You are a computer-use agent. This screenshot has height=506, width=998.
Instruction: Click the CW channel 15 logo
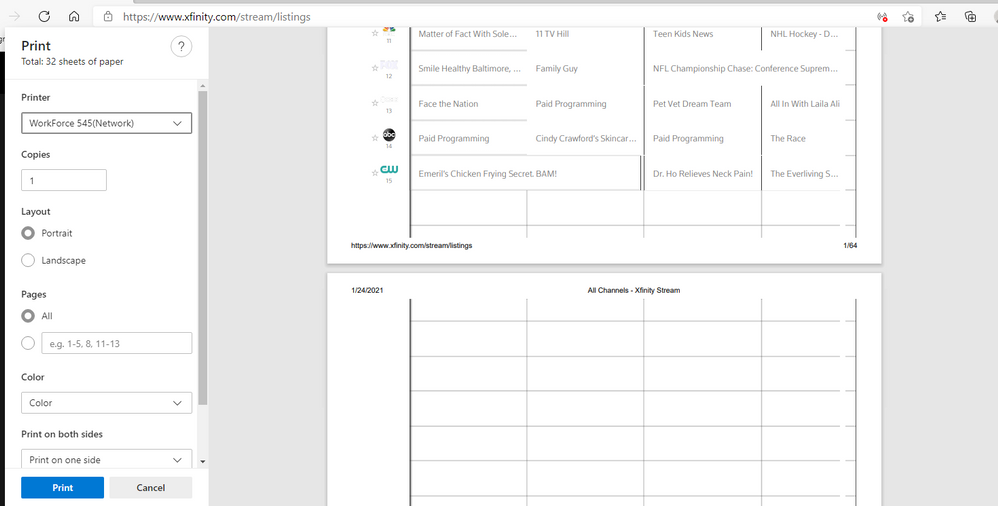[389, 170]
